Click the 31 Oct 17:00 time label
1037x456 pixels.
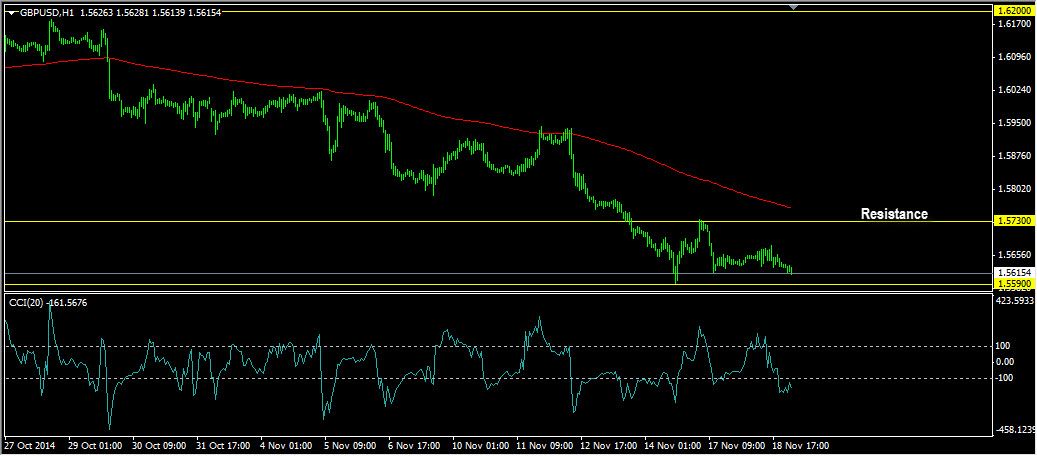coord(224,445)
